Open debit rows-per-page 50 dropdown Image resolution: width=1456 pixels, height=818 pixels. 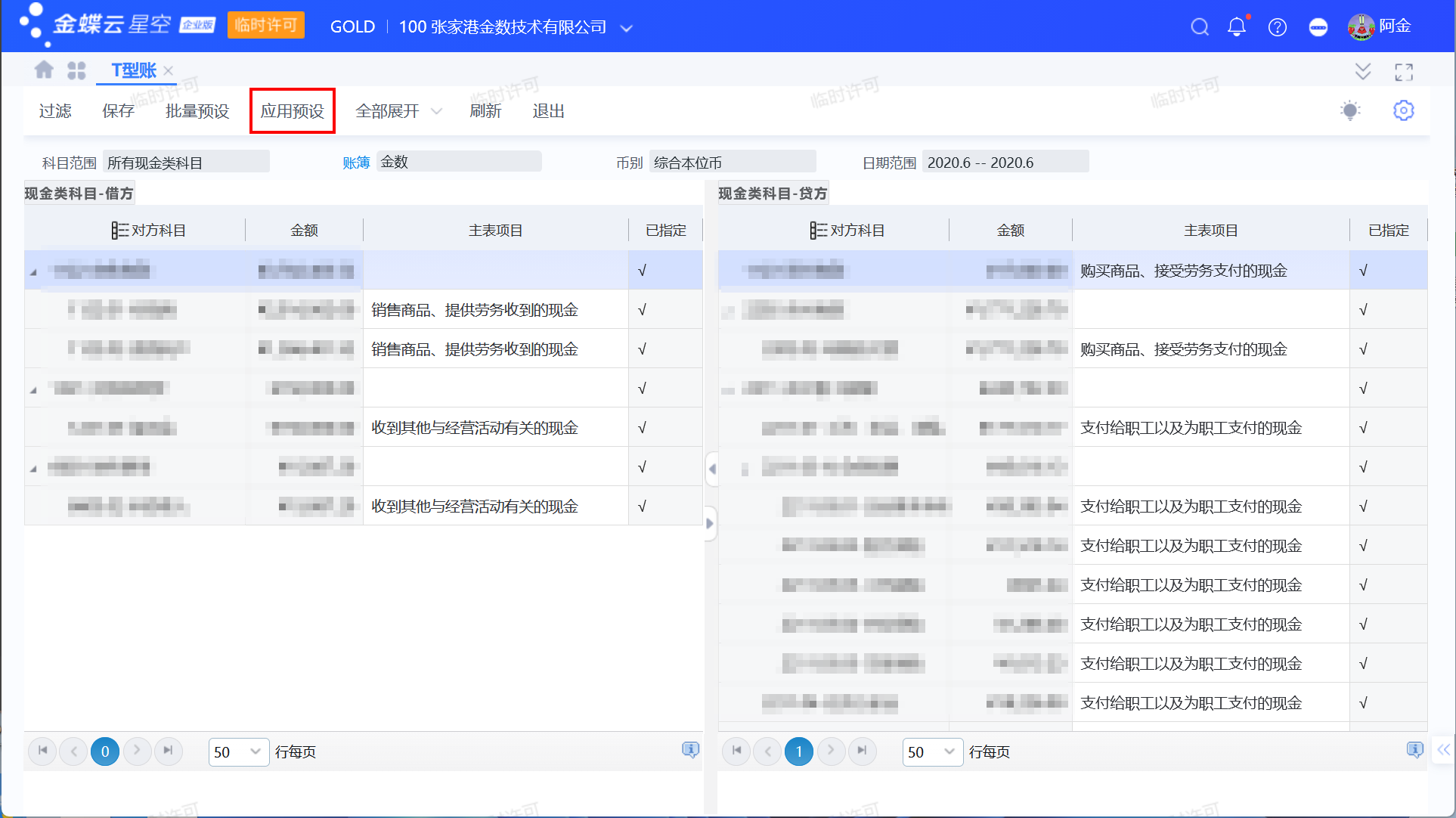click(238, 751)
